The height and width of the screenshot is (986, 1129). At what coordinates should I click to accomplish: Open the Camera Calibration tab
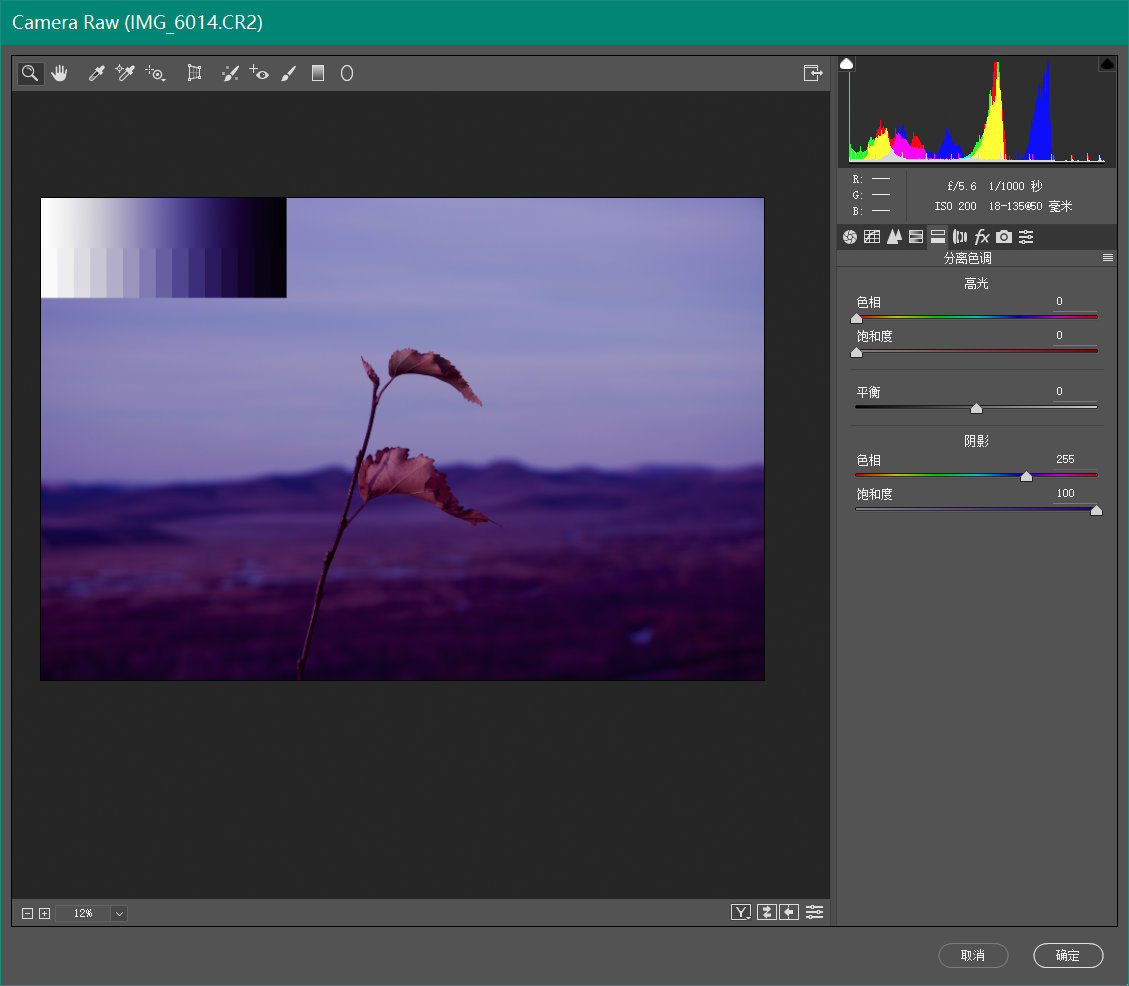[x=1004, y=237]
